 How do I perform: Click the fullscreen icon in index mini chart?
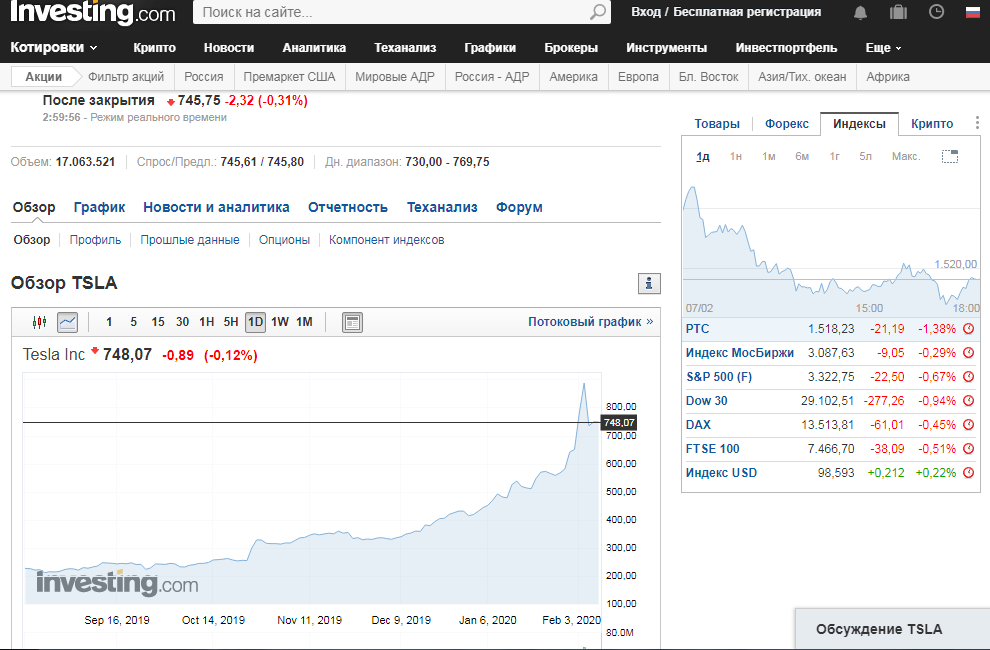(950, 156)
